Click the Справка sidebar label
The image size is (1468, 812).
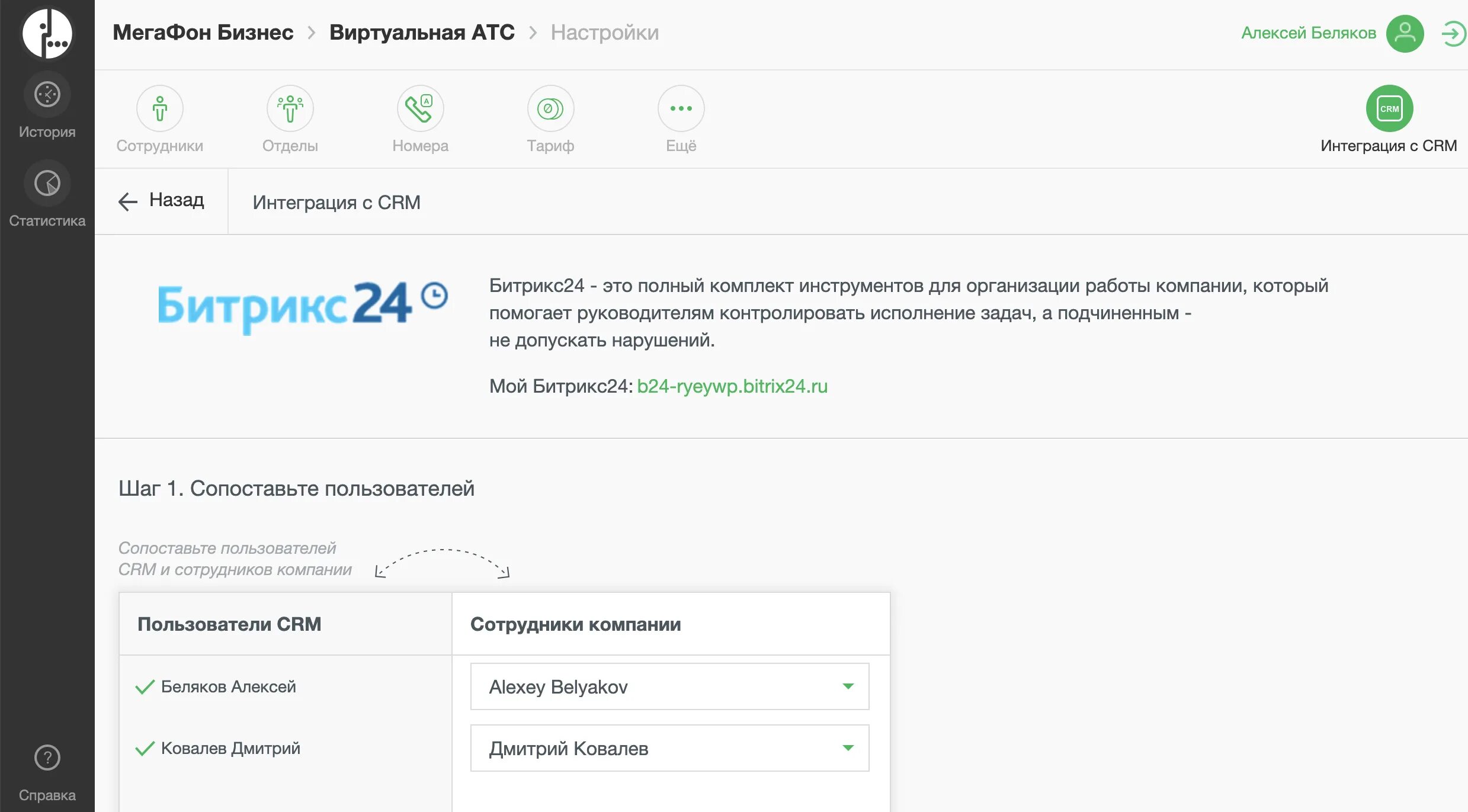[47, 795]
